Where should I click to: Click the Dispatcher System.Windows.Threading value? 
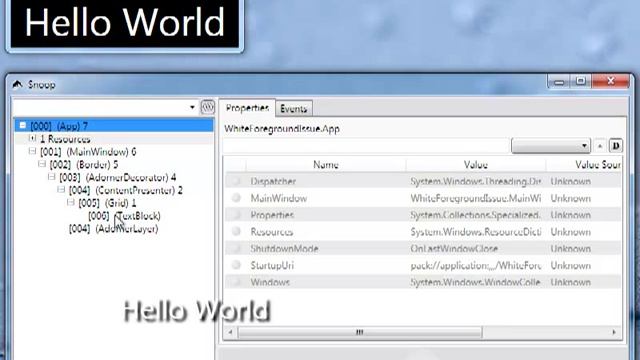point(476,181)
